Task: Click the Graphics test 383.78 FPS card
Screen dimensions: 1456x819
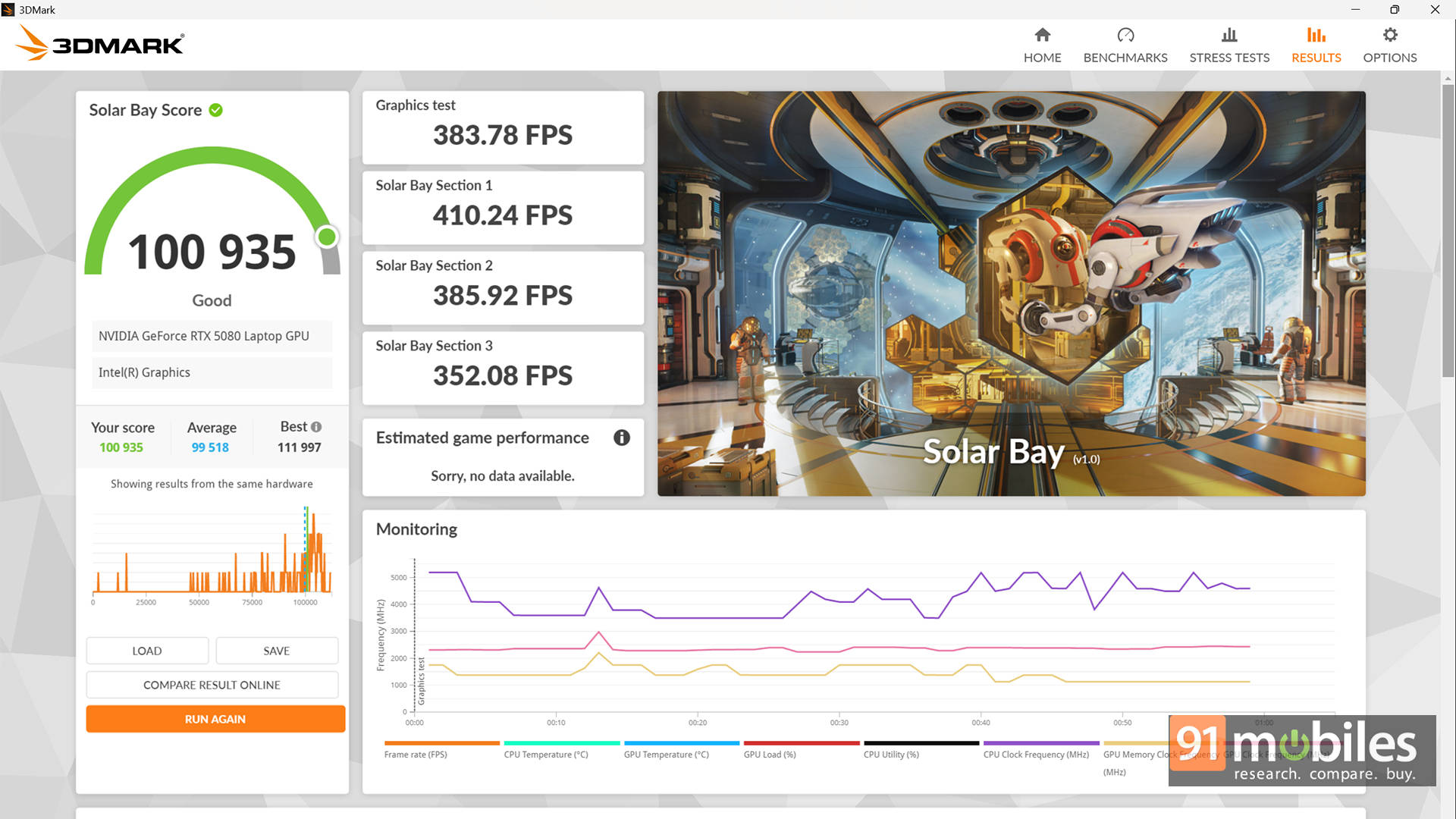Action: point(503,127)
